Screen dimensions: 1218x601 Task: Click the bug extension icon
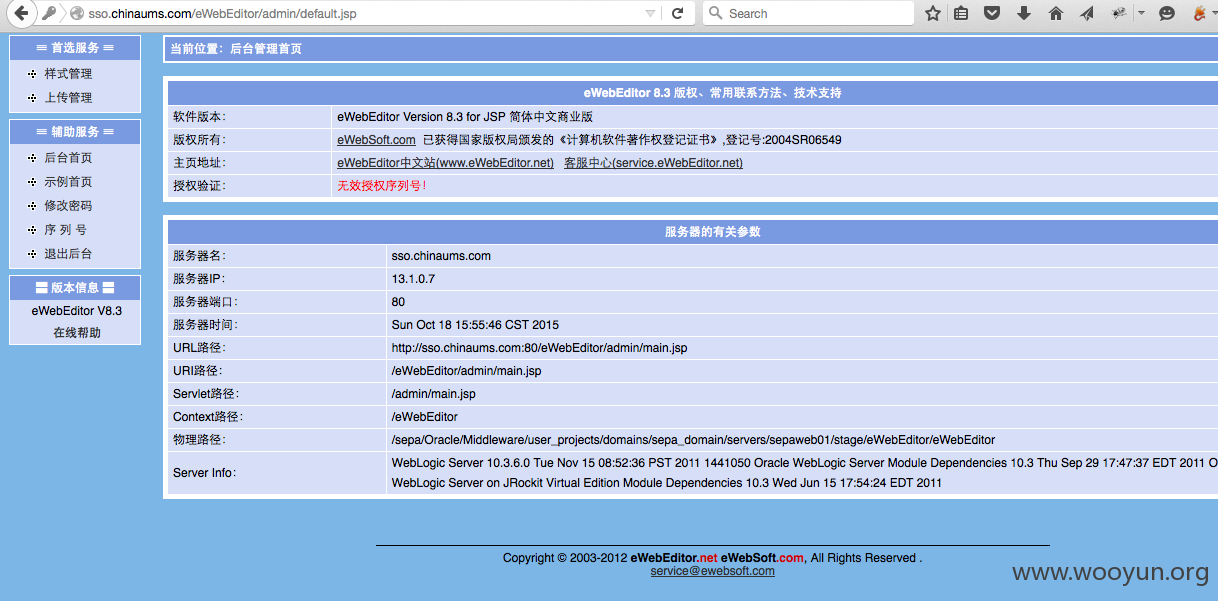point(1119,13)
